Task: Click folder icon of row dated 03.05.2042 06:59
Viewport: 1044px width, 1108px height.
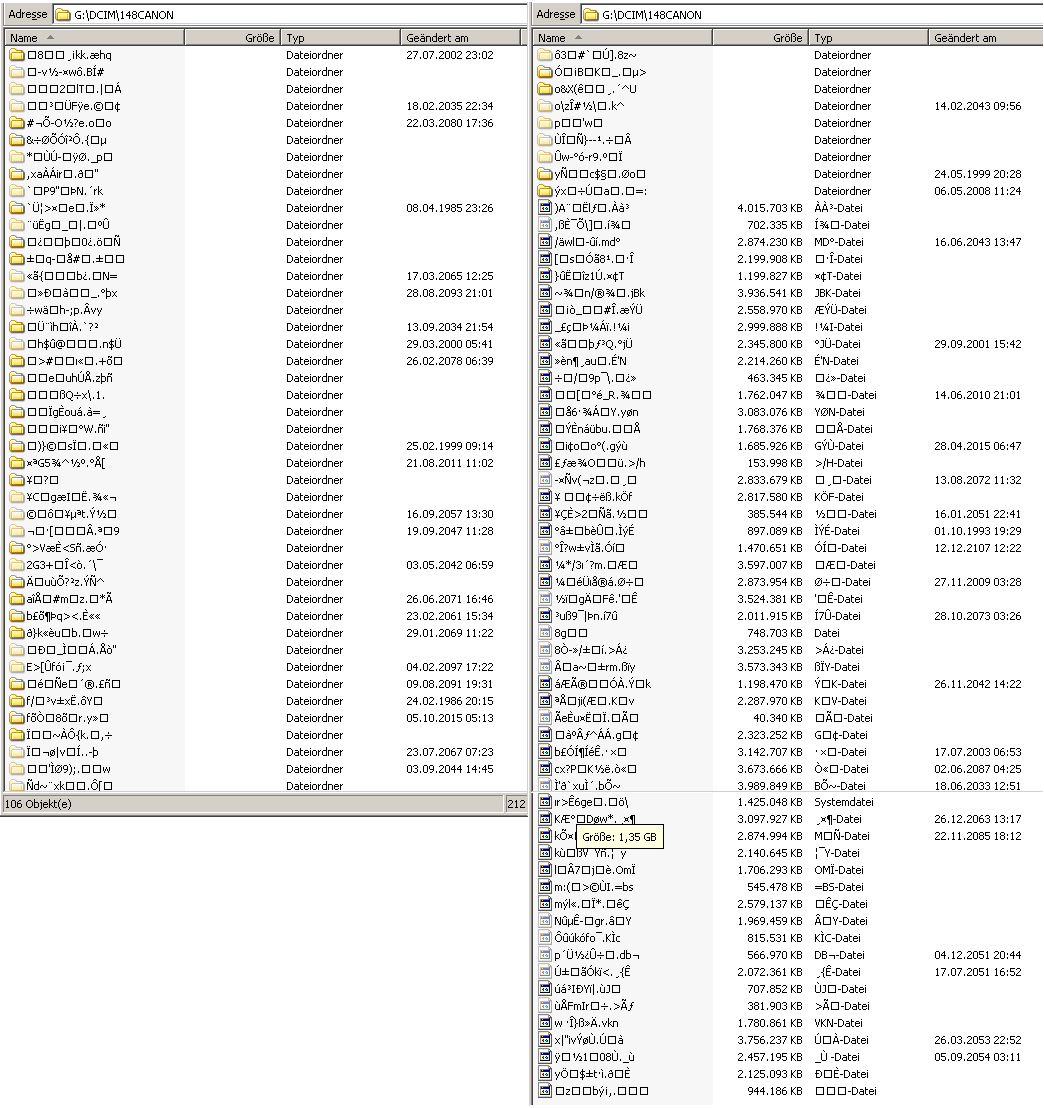Action: pyautogui.click(x=17, y=565)
